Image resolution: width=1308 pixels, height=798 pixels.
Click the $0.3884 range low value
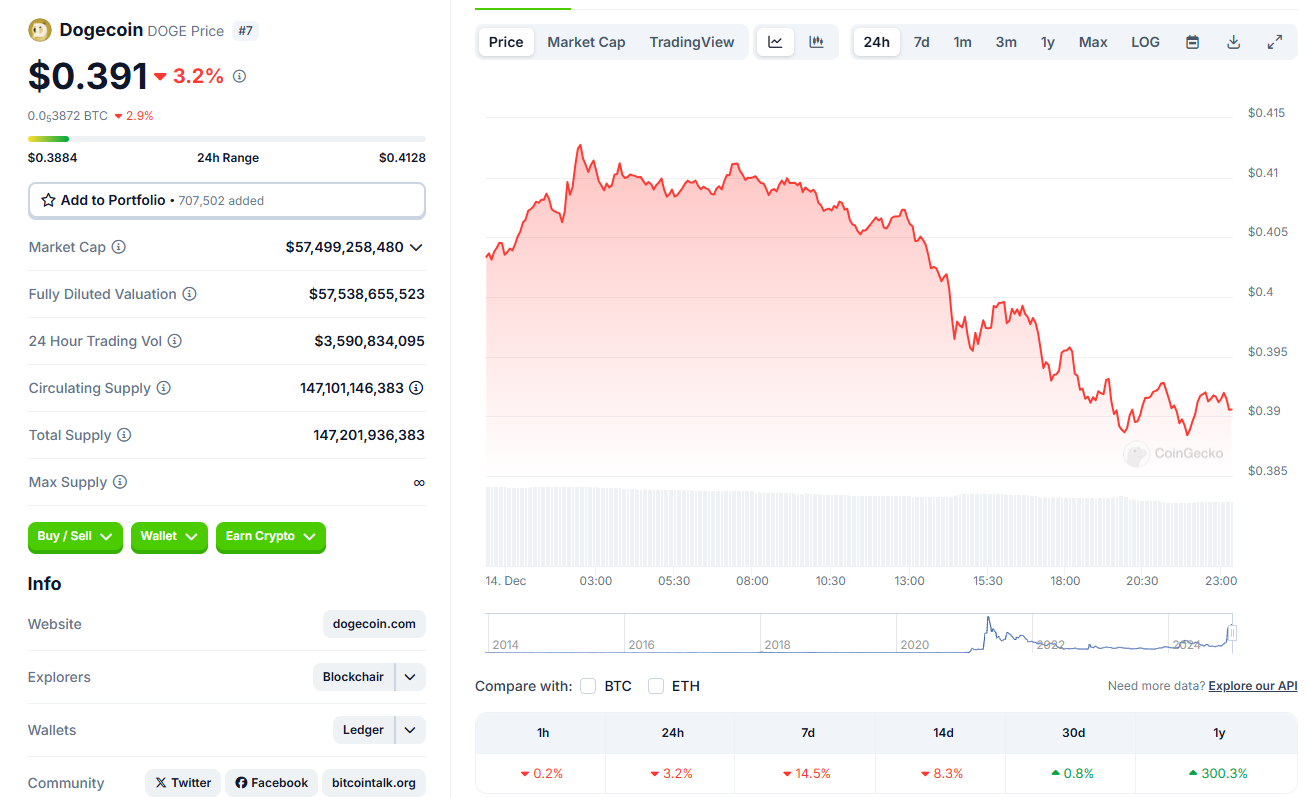point(52,158)
